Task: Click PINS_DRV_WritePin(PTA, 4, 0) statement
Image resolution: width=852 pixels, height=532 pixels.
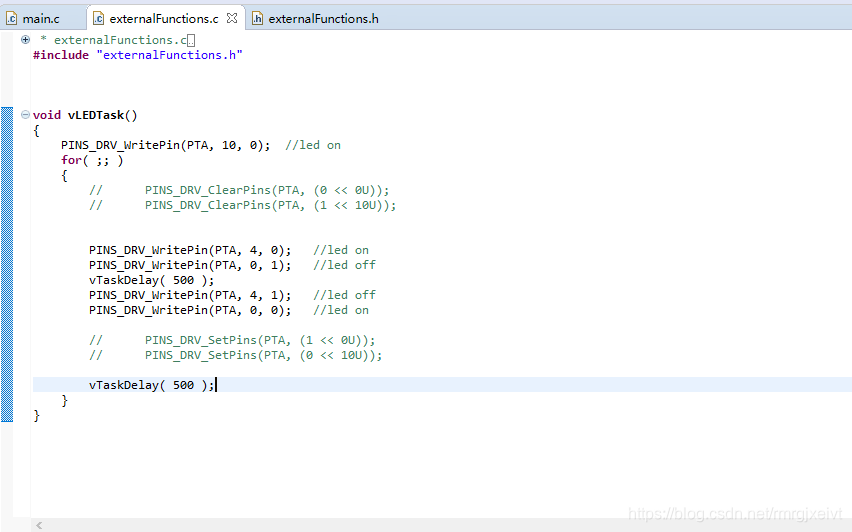Action: 190,250
